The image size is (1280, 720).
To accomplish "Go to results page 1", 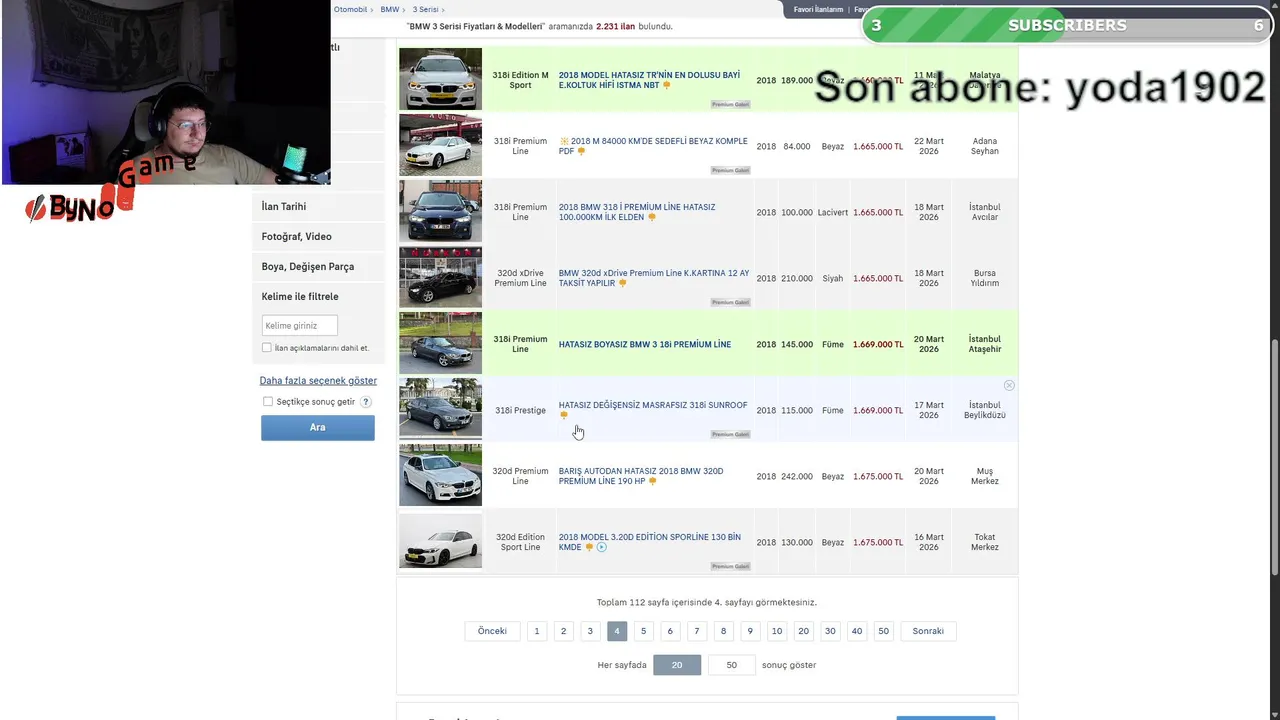I will 537,631.
